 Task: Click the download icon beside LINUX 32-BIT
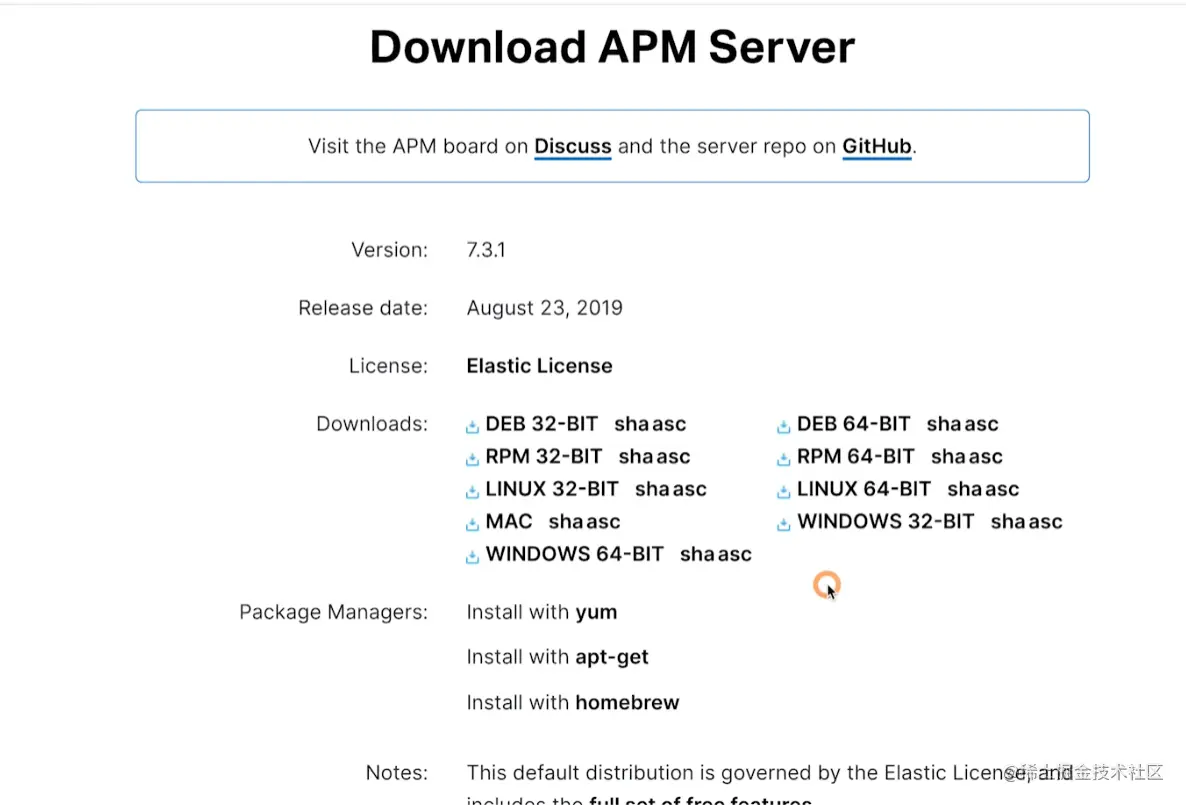[x=472, y=492]
